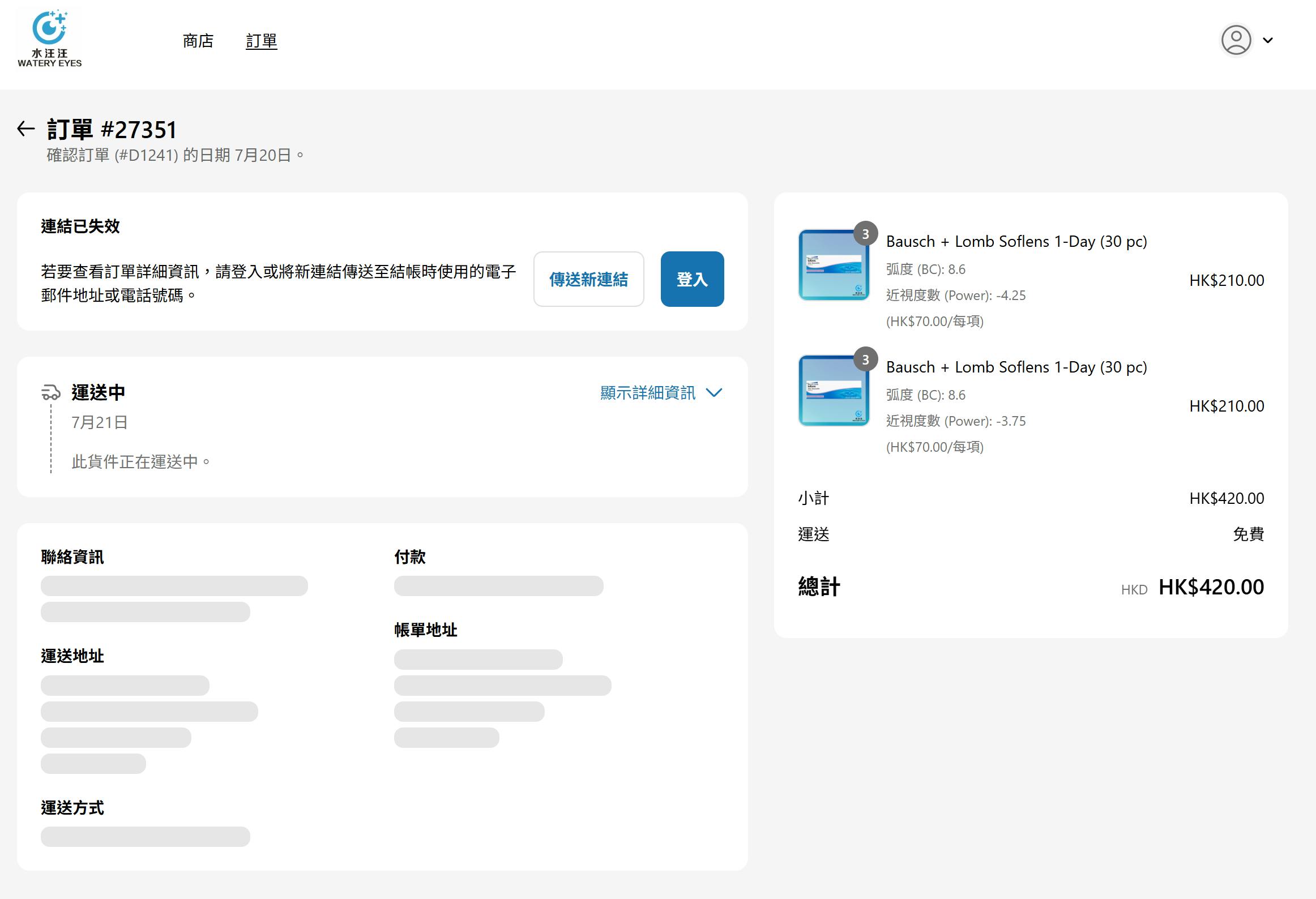Click the 帳單地址 section heading
This screenshot has height=899, width=1316.
click(426, 630)
